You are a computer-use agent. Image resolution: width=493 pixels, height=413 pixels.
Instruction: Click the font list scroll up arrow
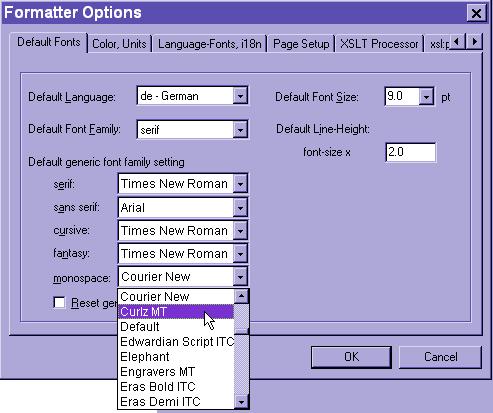pyautogui.click(x=241, y=296)
